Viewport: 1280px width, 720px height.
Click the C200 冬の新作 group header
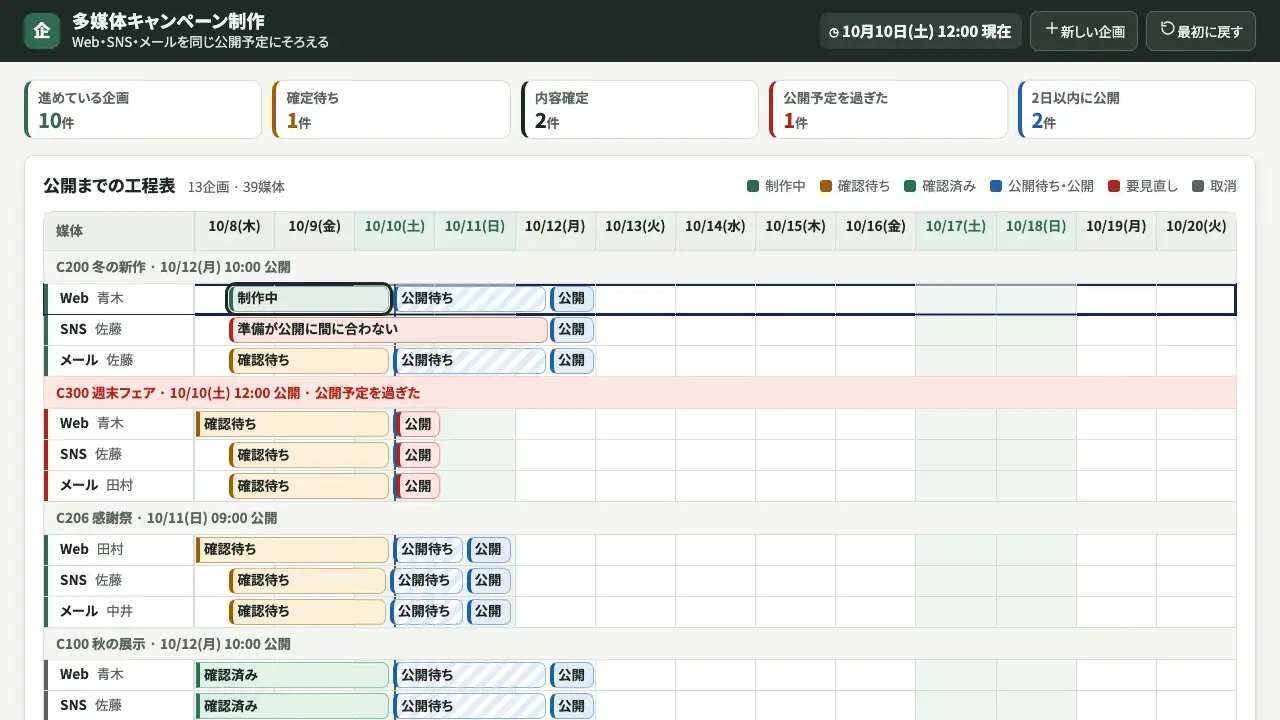(x=640, y=267)
